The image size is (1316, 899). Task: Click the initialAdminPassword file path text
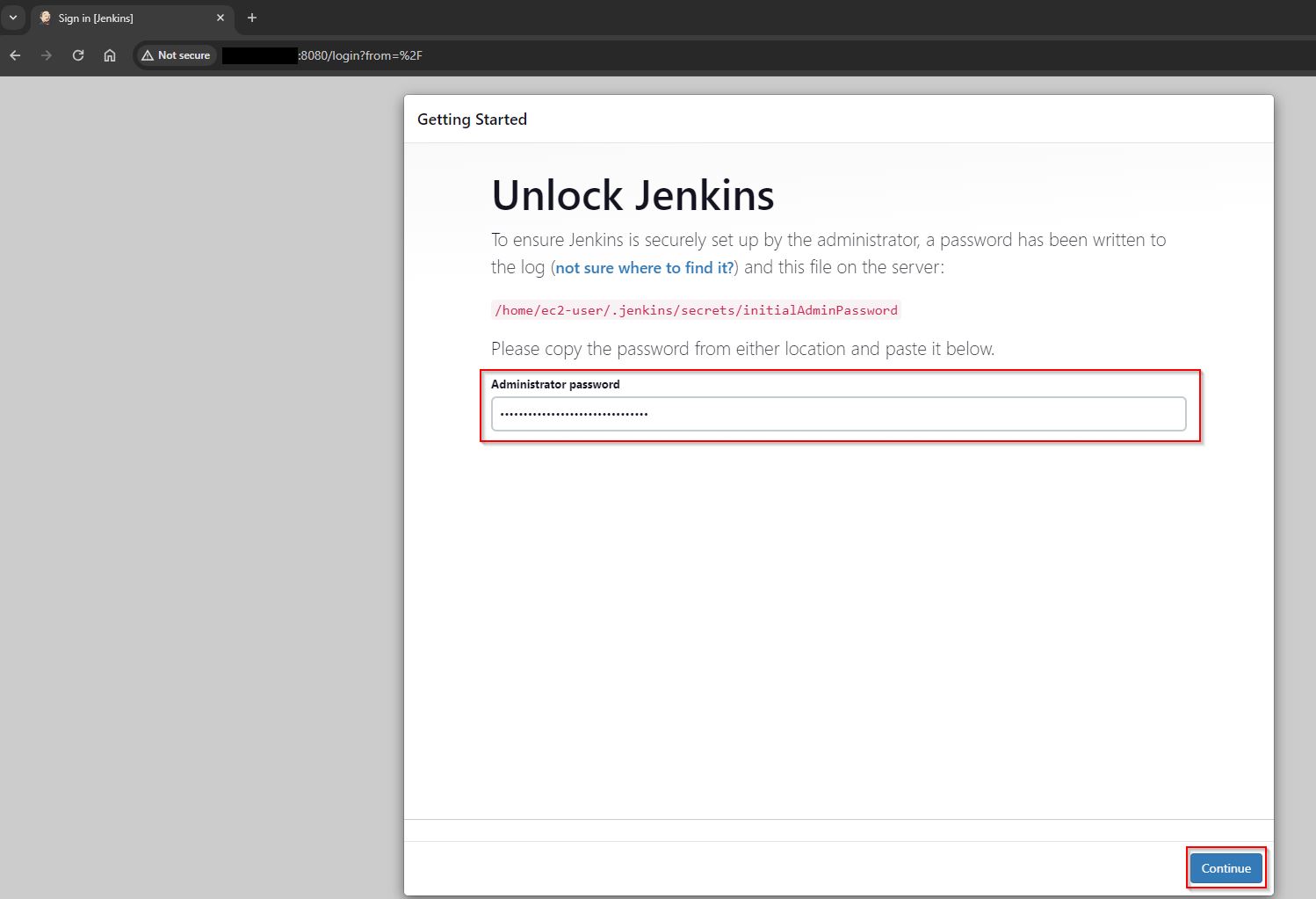(696, 310)
